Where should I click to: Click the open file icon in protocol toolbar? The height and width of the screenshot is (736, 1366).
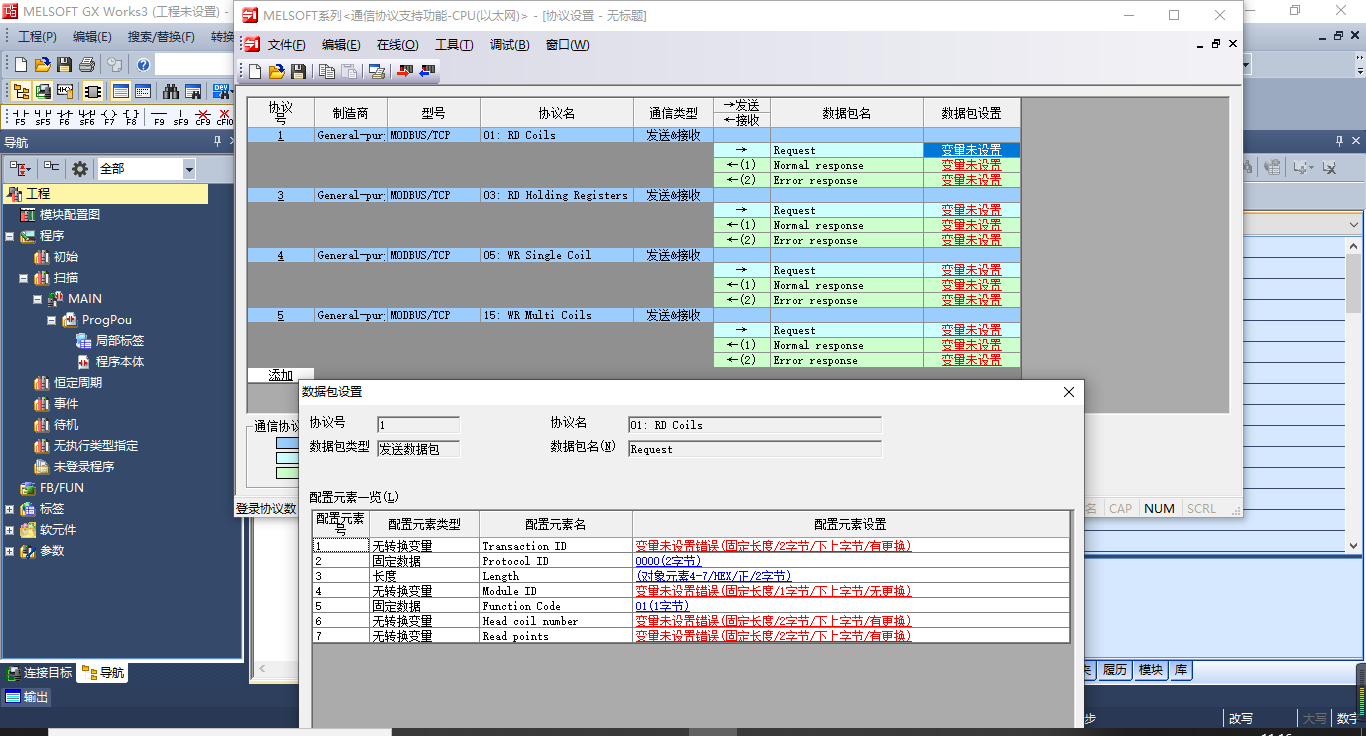276,71
